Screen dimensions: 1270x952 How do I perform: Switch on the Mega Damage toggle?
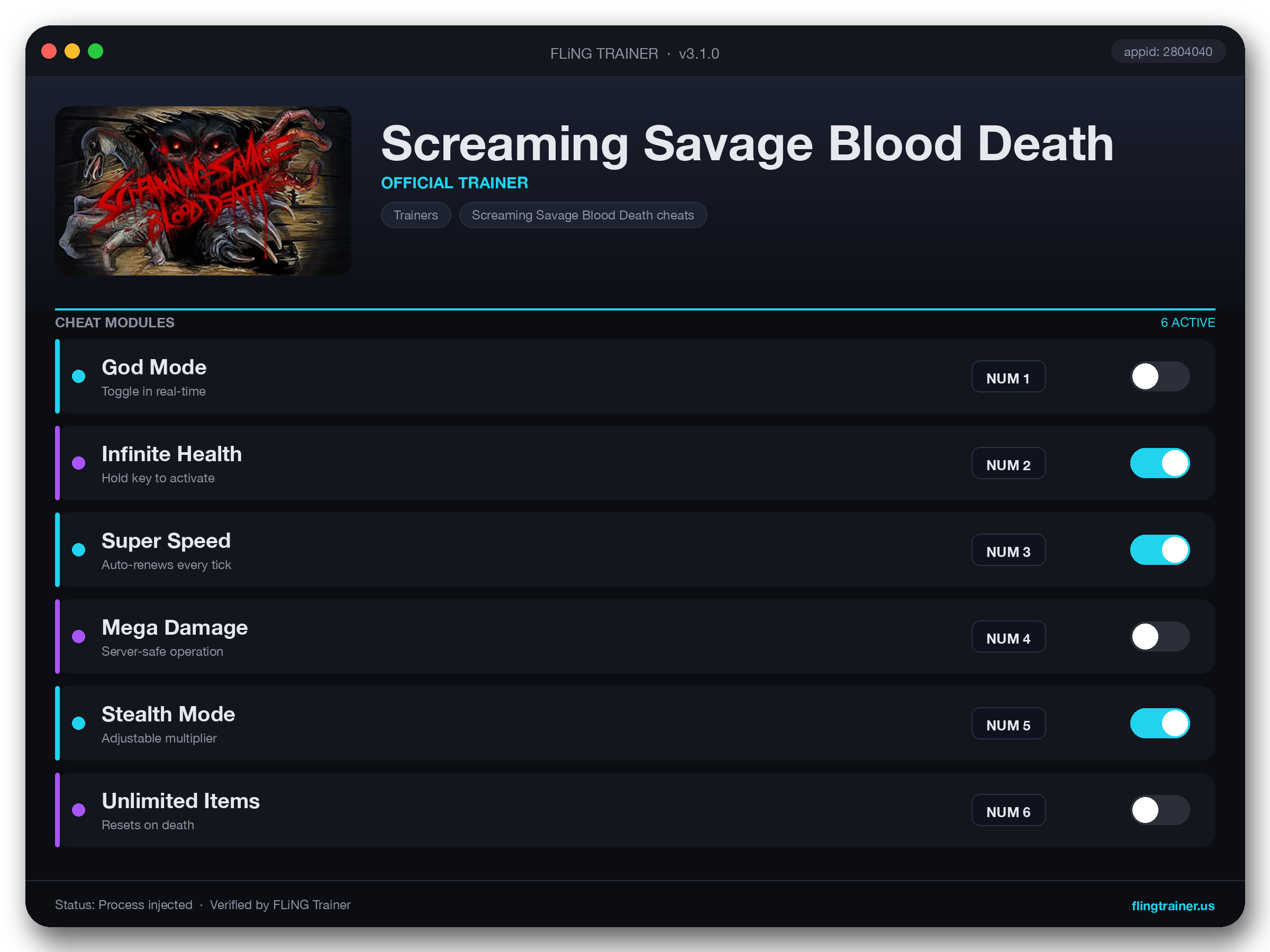(1160, 636)
